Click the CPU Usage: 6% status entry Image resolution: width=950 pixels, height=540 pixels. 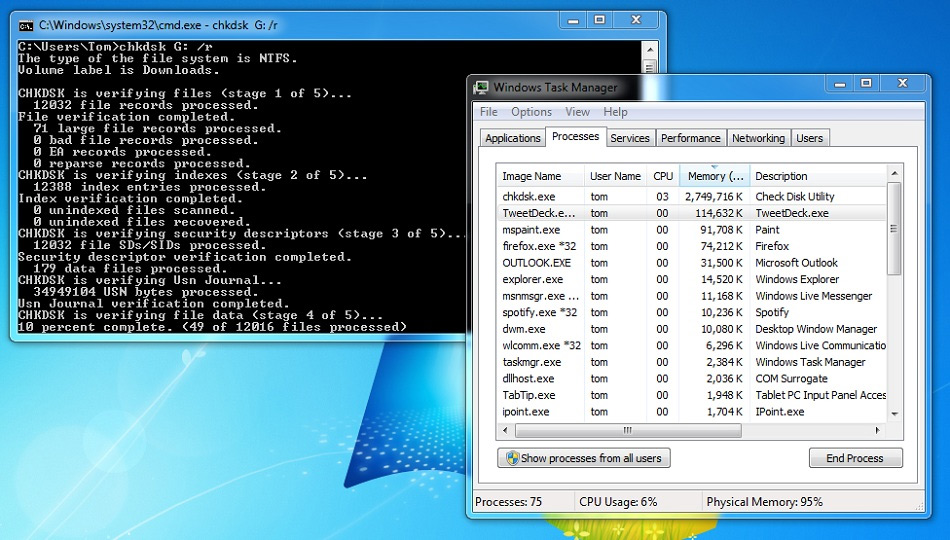tap(618, 502)
